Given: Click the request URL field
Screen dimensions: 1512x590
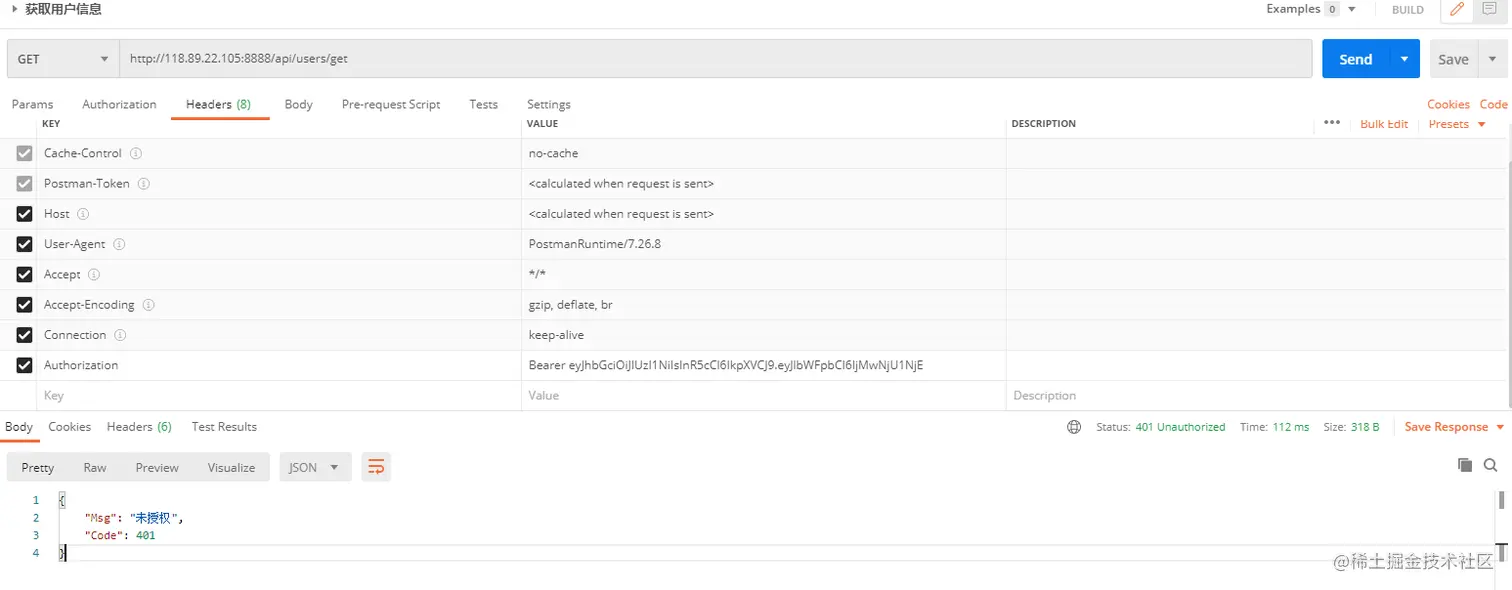Looking at the screenshot, I should pyautogui.click(x=715, y=59).
